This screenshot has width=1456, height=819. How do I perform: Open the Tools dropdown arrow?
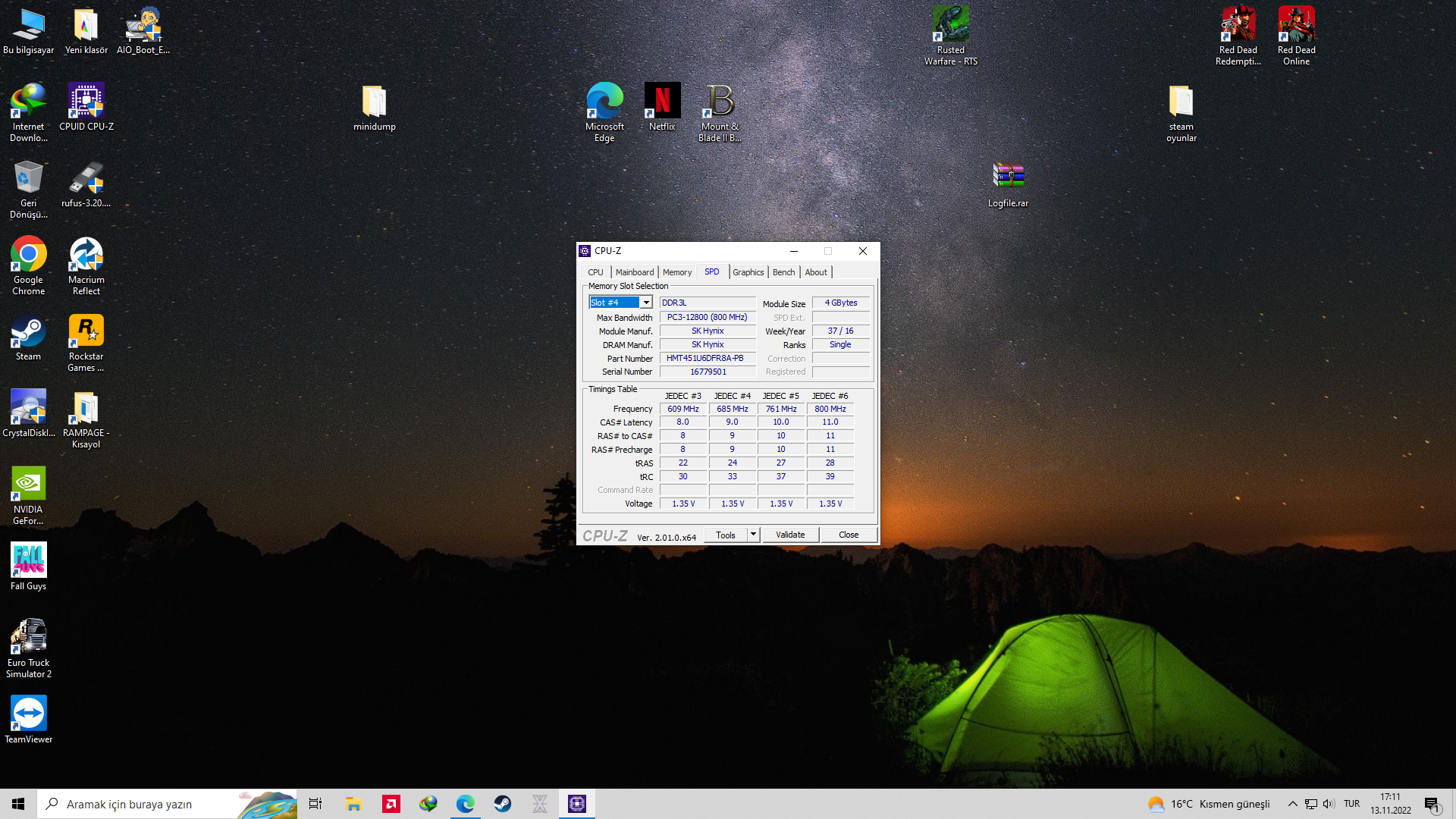[x=753, y=535]
